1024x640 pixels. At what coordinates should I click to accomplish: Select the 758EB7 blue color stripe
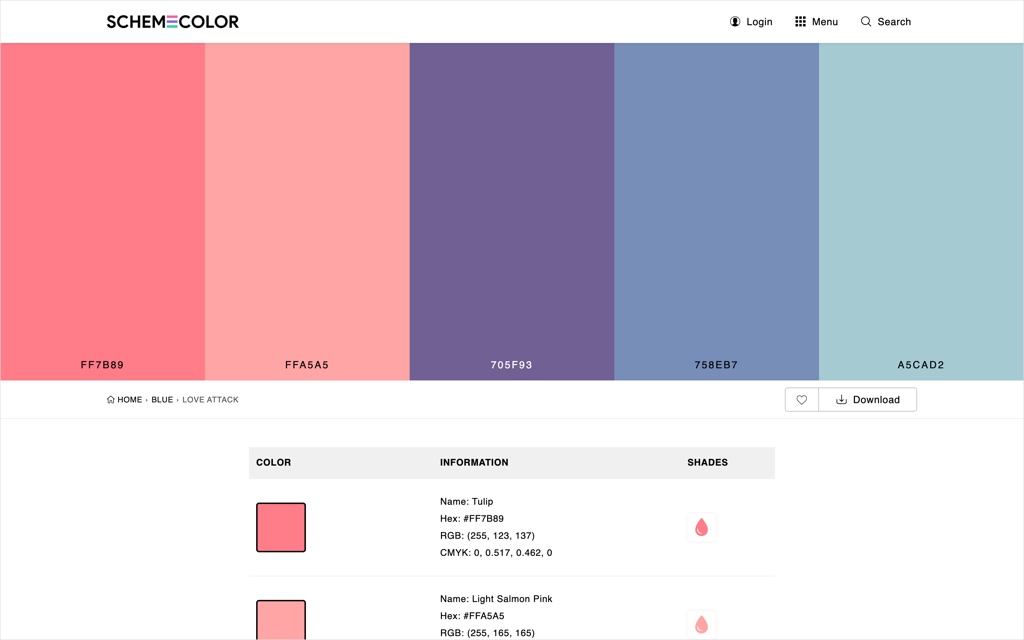coord(716,212)
